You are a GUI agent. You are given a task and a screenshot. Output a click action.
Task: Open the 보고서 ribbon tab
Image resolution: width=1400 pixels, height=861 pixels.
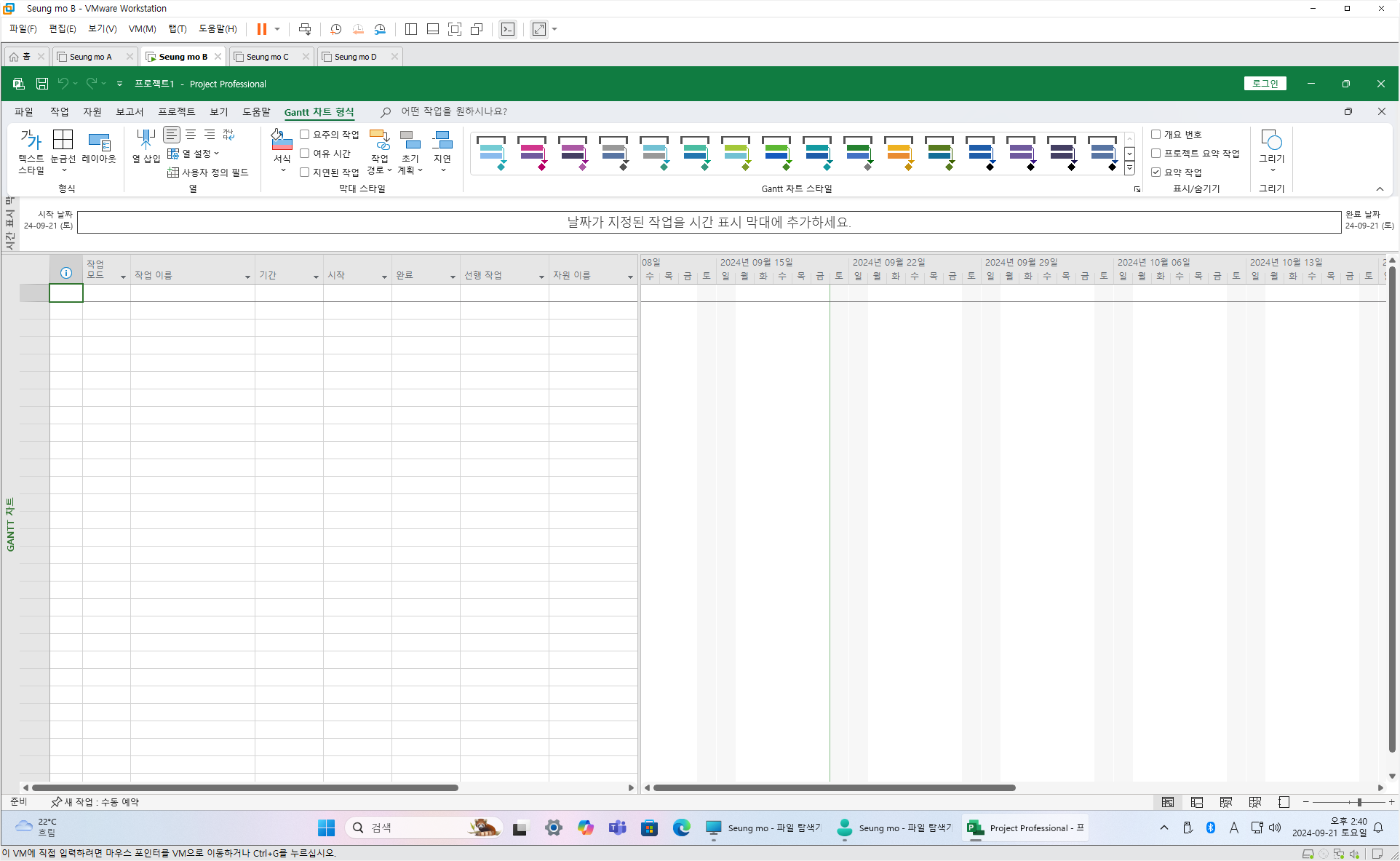[130, 111]
